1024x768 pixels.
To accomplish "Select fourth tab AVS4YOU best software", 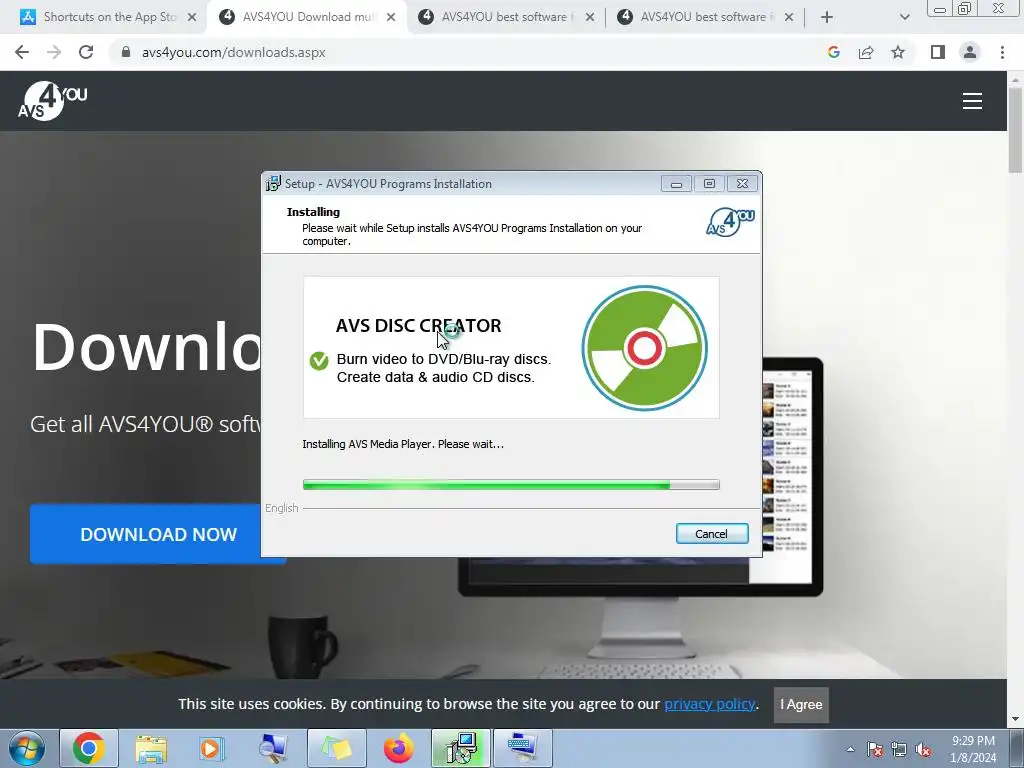I will 707,17.
